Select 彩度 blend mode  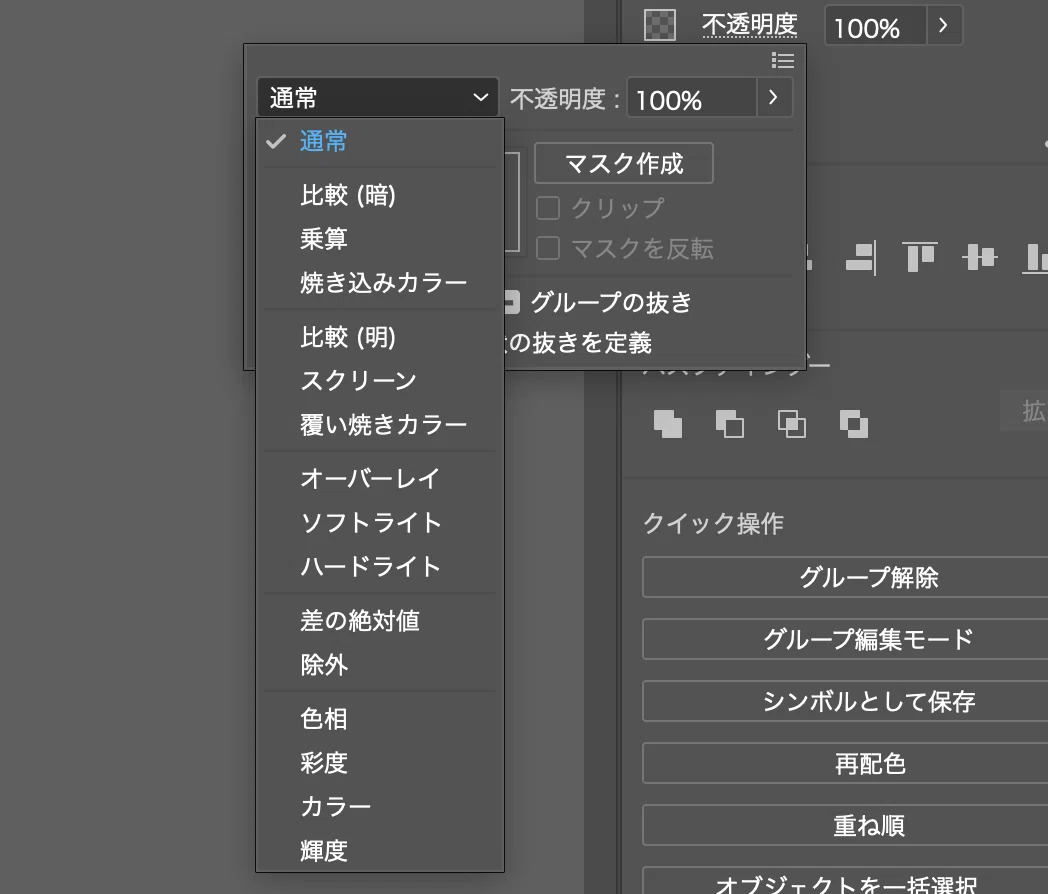(x=380, y=762)
